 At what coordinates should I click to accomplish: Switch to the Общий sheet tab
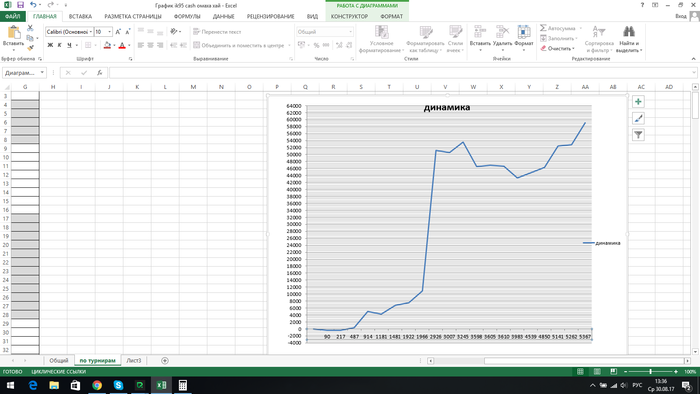(58, 361)
